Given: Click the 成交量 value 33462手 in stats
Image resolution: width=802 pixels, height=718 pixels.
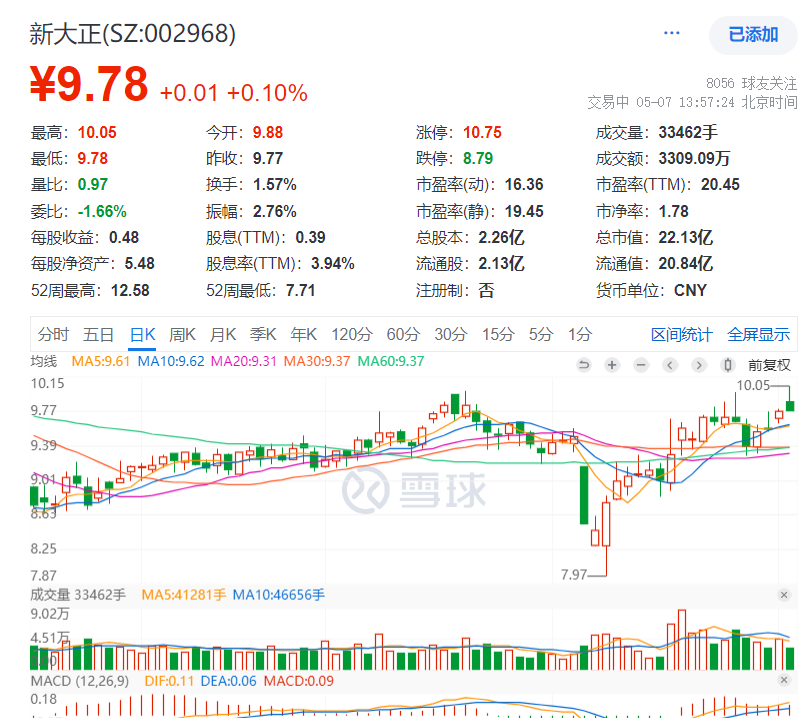Looking at the screenshot, I should click(688, 133).
